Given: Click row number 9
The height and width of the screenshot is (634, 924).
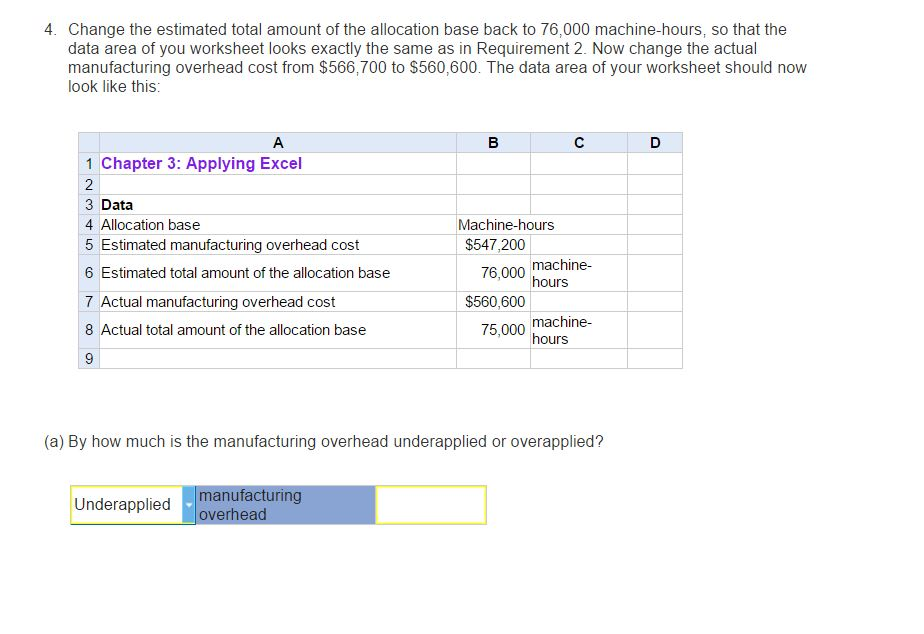Looking at the screenshot, I should [x=88, y=359].
